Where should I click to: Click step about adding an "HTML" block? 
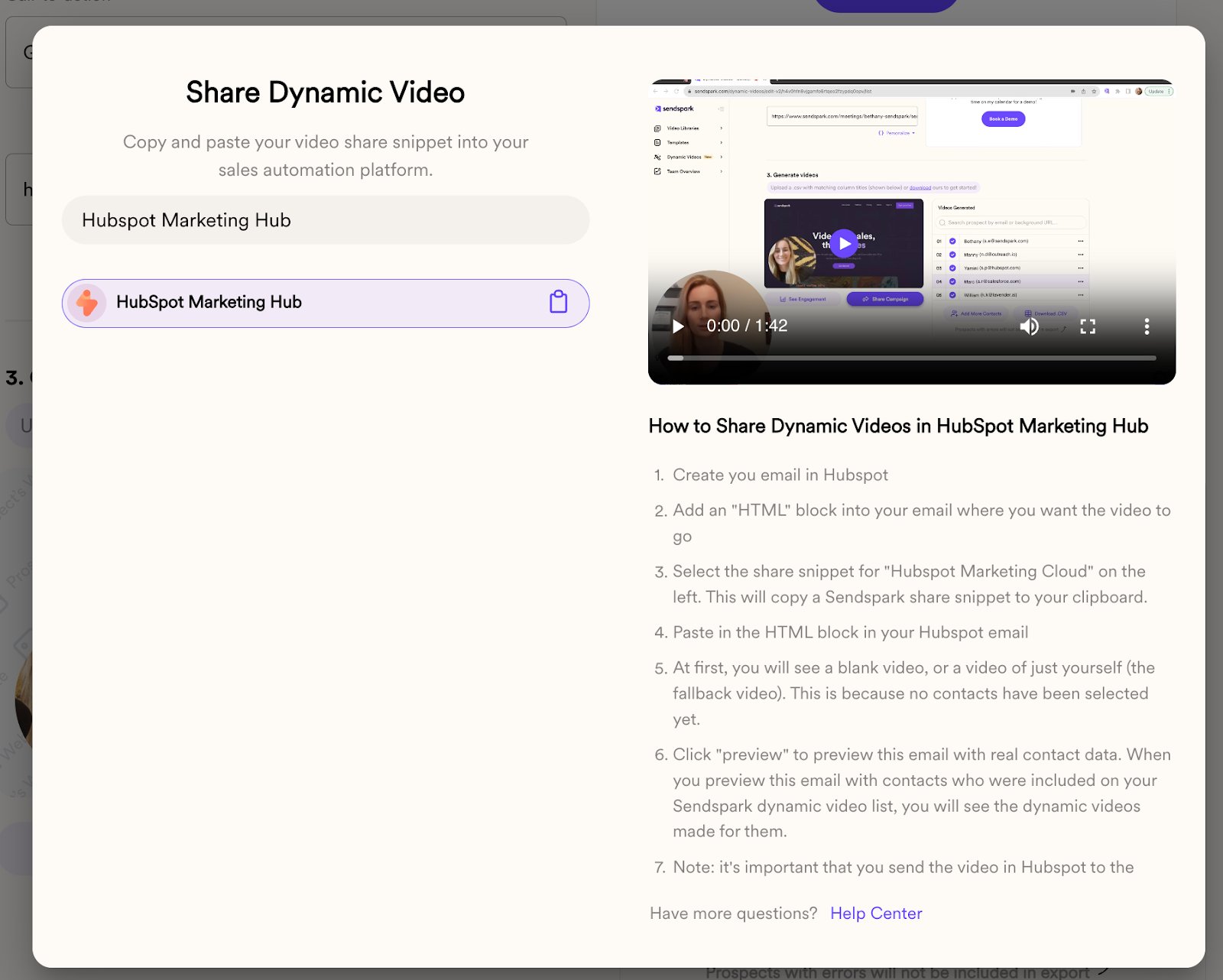pyautogui.click(x=922, y=523)
